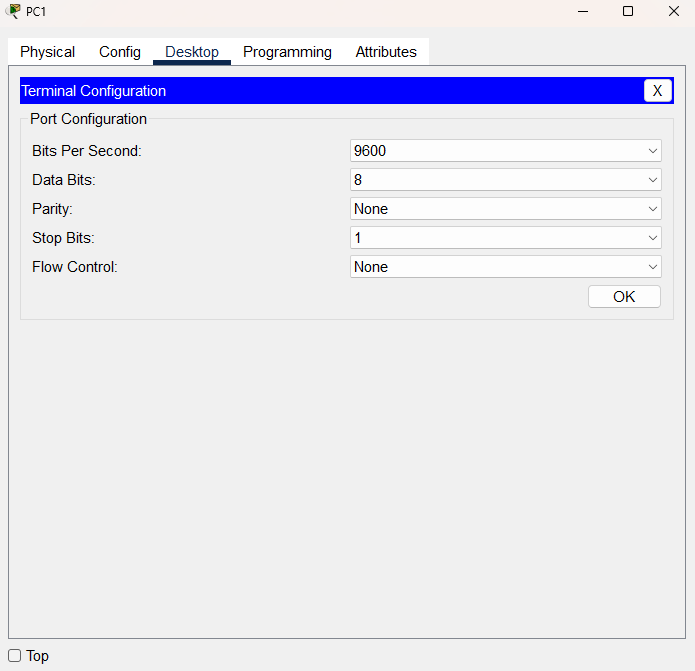This screenshot has width=695, height=671.
Task: Open the Config tab
Action: 120,52
